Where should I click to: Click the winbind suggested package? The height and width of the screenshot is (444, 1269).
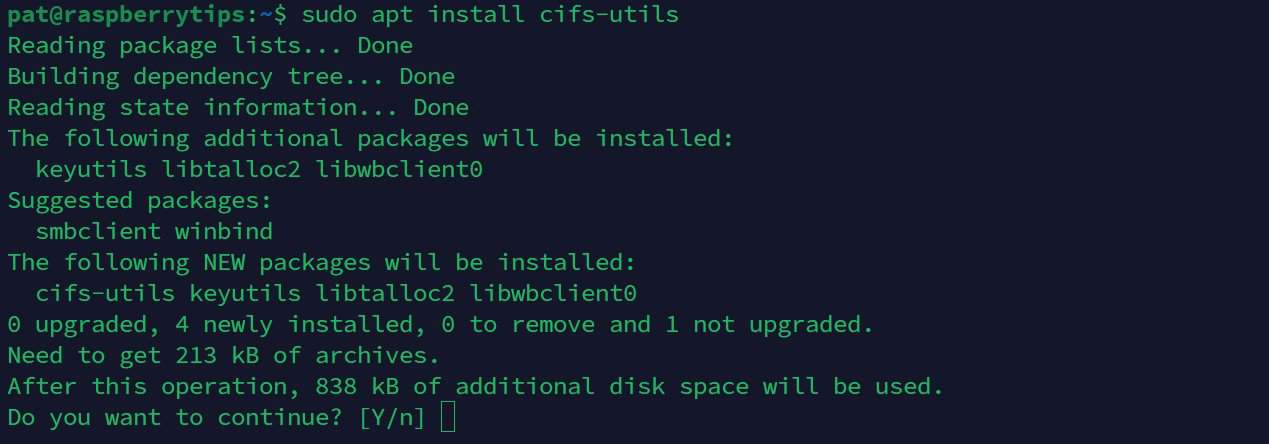point(224,231)
